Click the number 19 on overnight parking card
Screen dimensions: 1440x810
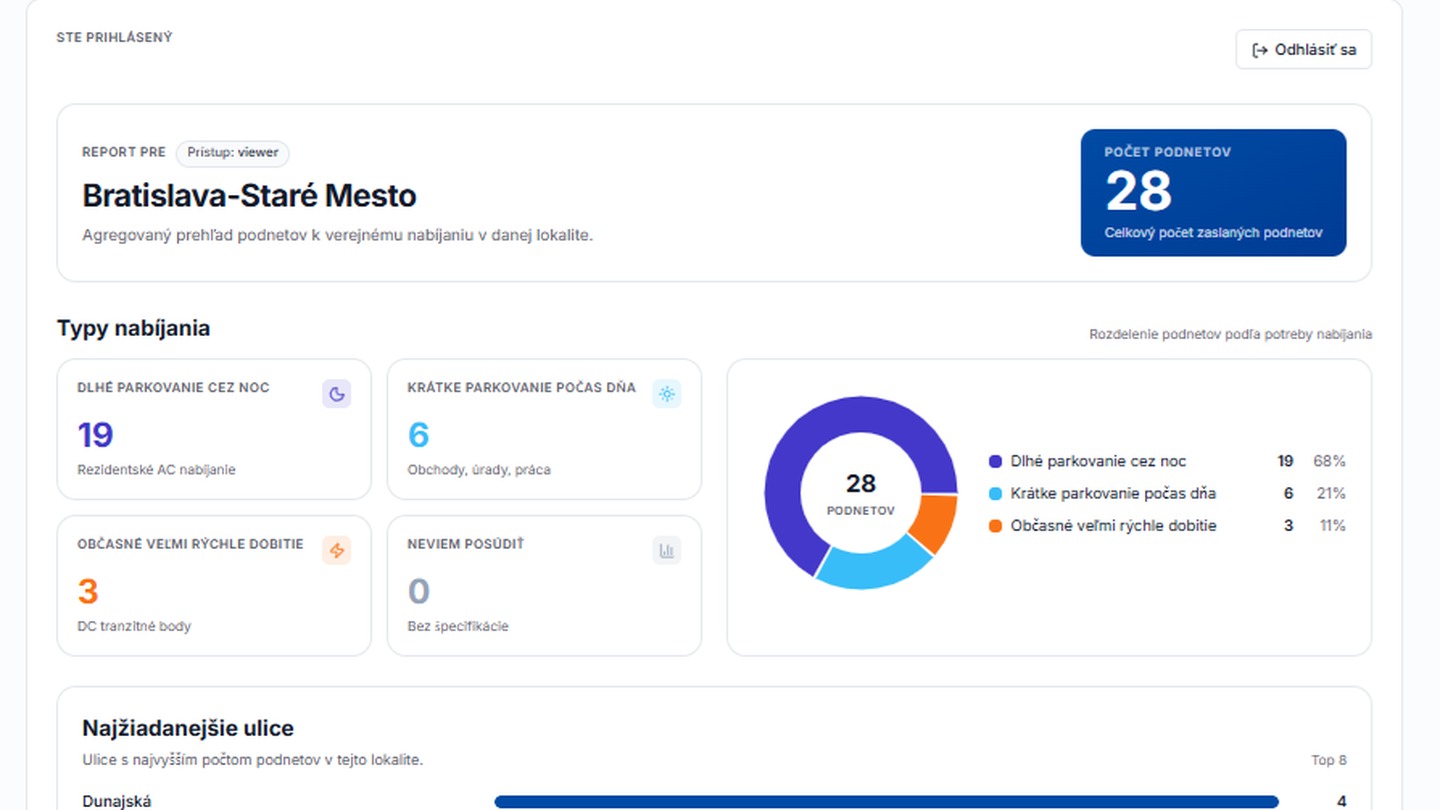(x=95, y=435)
